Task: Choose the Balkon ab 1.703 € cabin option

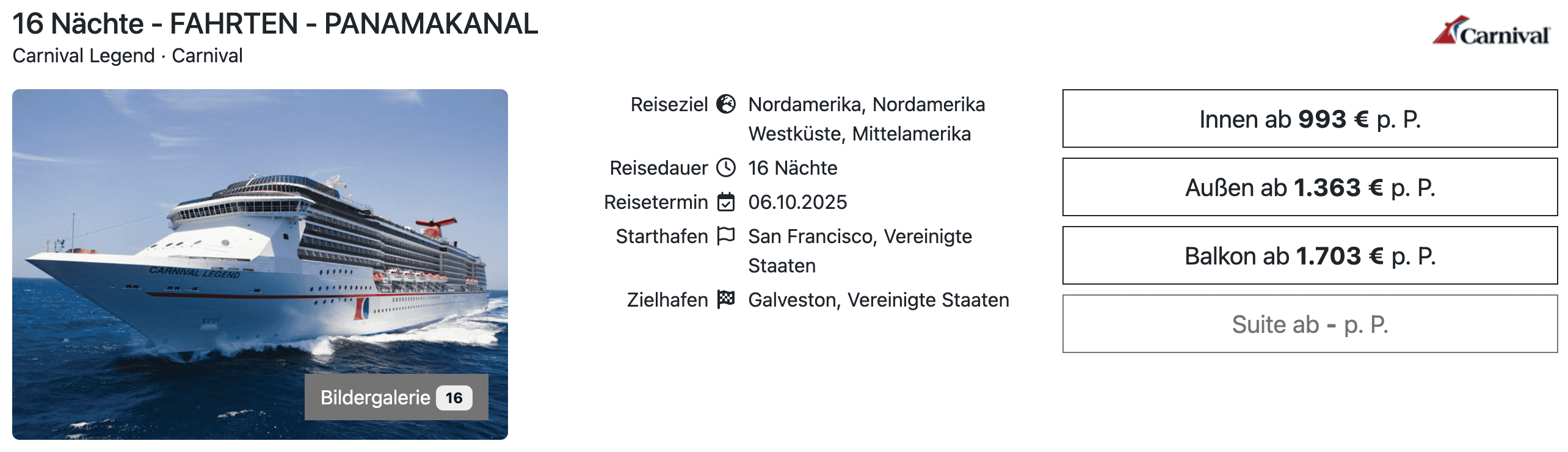Action: tap(1310, 256)
